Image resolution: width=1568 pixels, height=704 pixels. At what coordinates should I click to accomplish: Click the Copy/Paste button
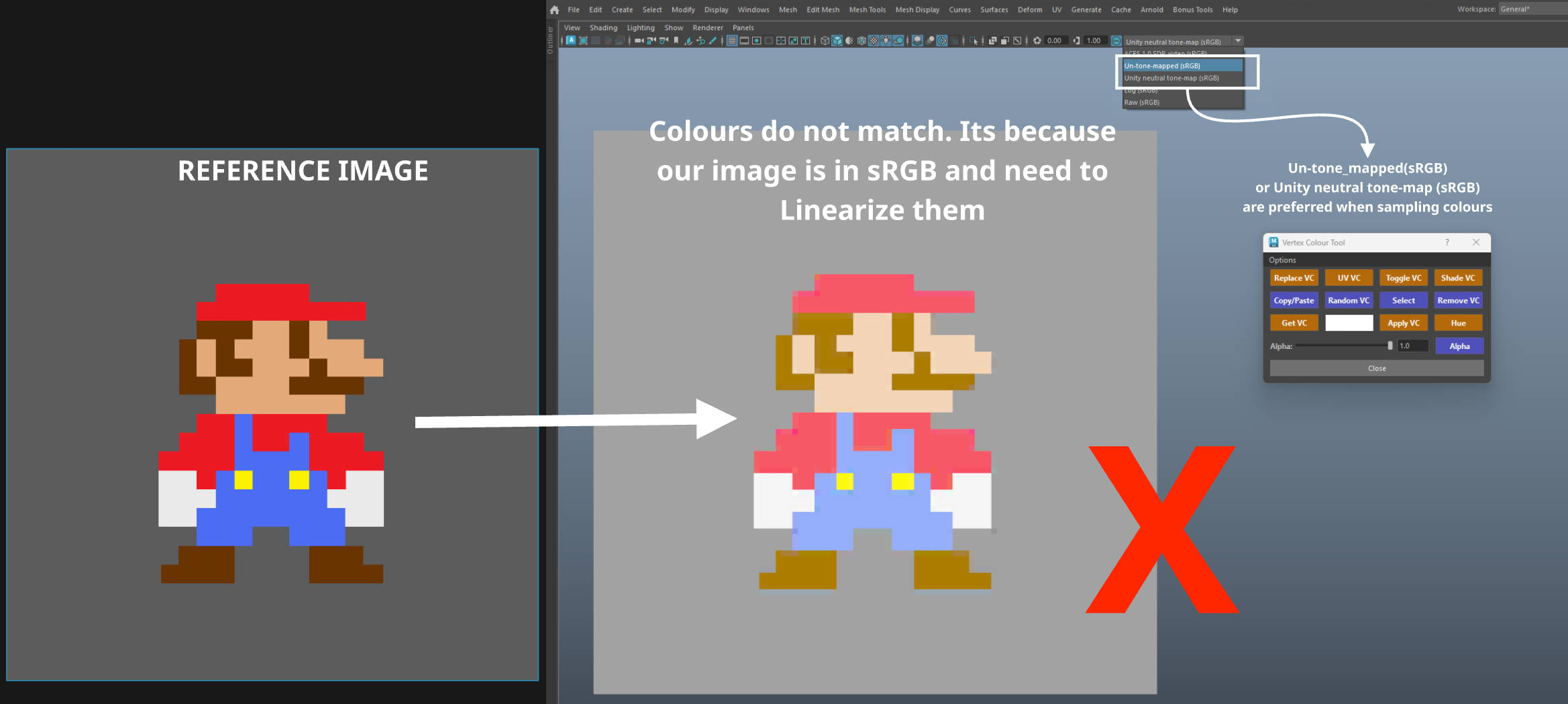1294,301
